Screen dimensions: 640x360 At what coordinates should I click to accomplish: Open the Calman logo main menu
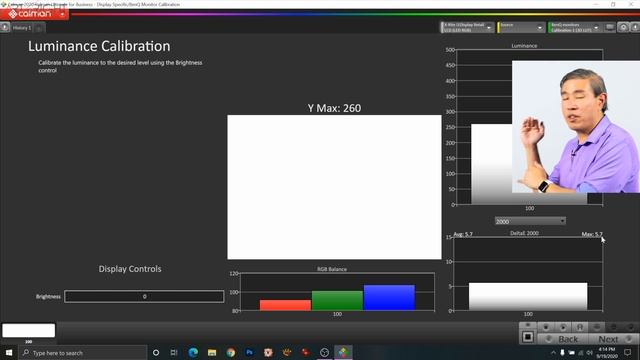click(x=34, y=14)
